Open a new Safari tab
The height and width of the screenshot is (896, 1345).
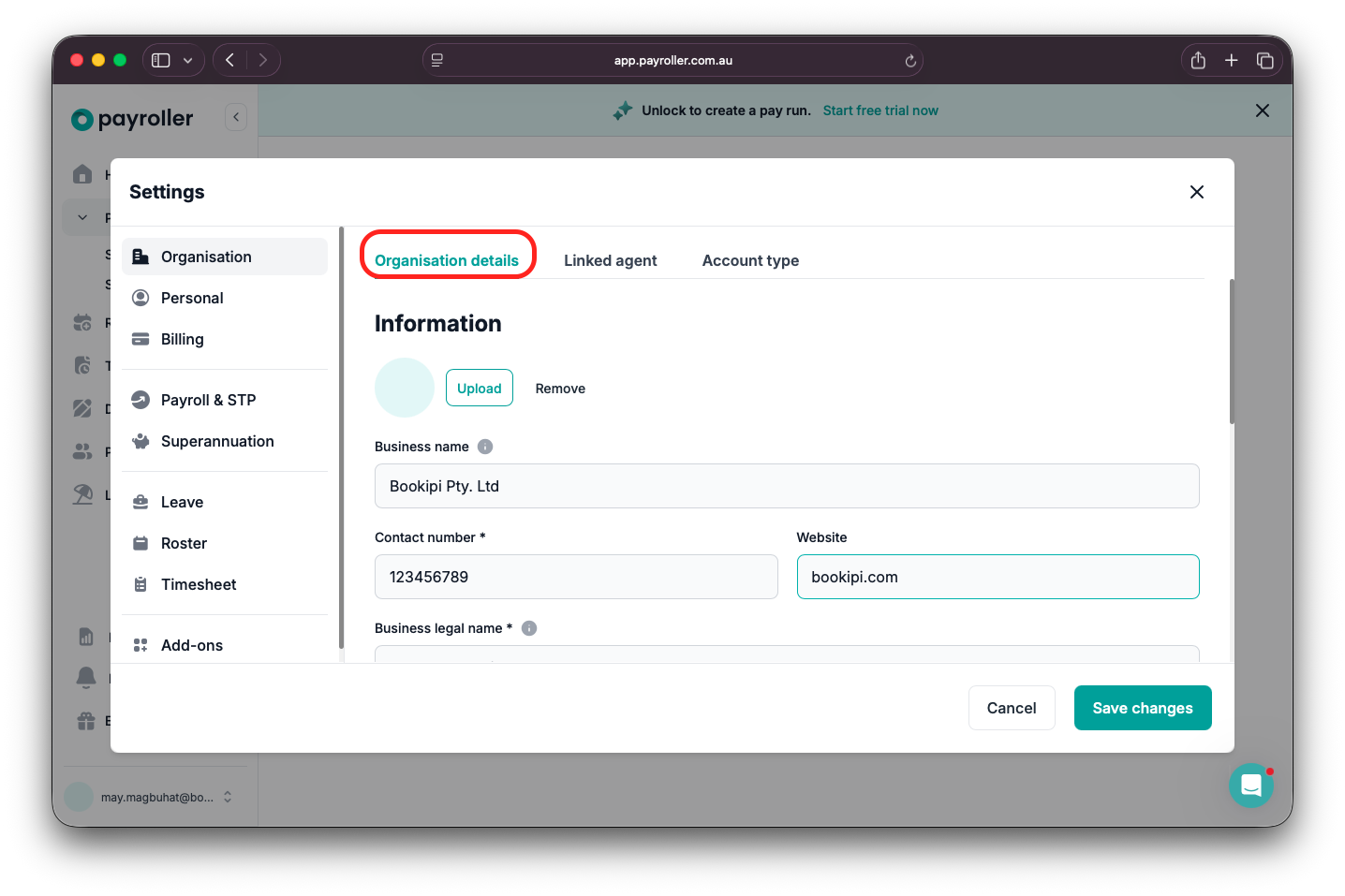point(1232,60)
